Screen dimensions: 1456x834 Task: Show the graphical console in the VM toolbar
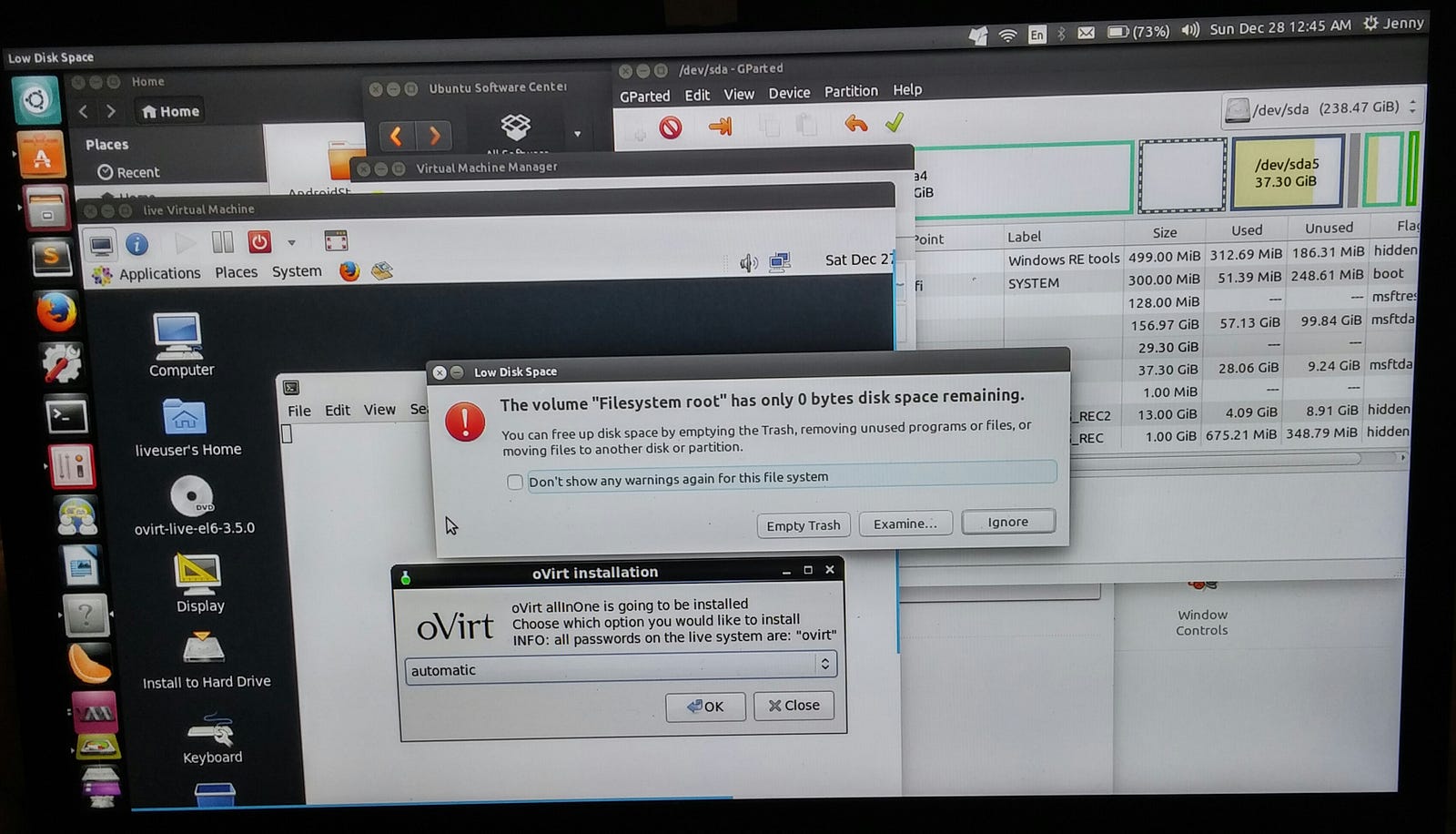tap(101, 244)
